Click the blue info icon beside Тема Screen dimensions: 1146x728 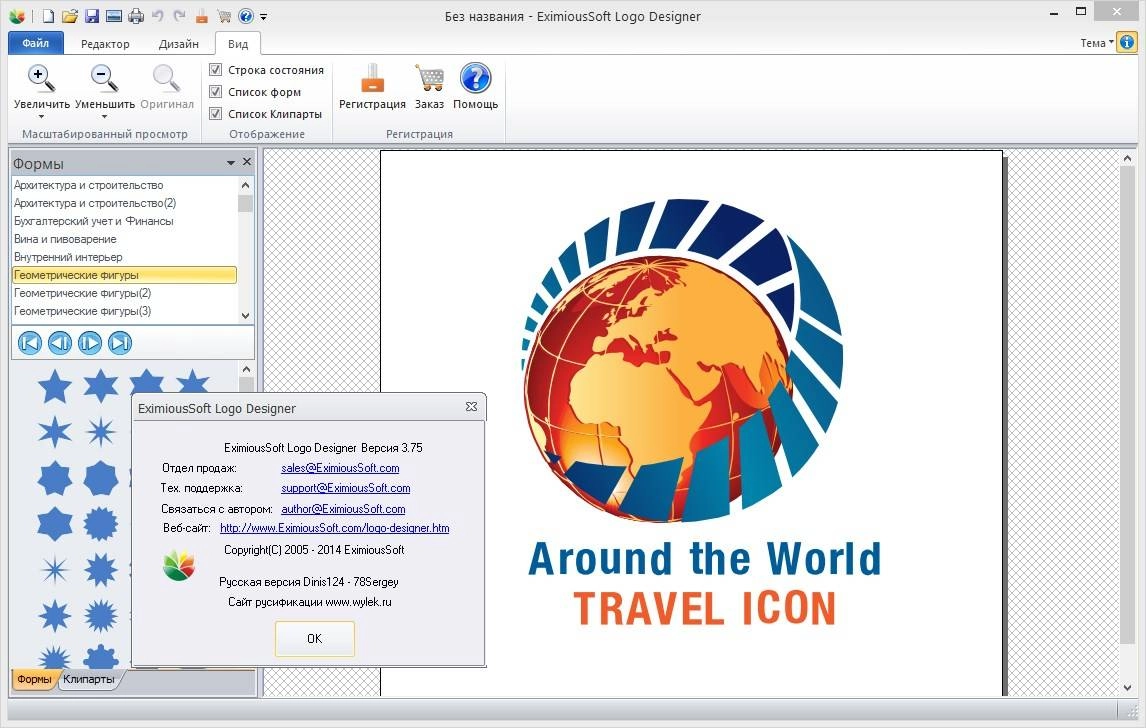[1127, 42]
